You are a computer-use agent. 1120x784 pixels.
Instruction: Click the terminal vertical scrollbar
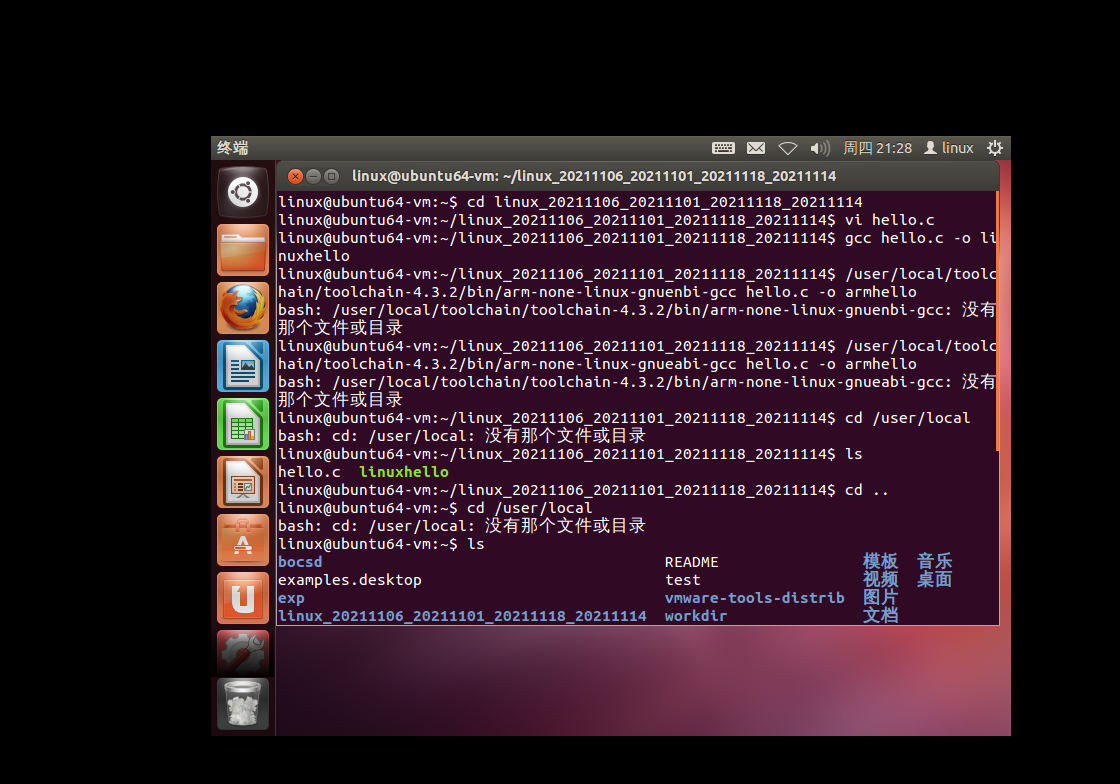point(997,321)
